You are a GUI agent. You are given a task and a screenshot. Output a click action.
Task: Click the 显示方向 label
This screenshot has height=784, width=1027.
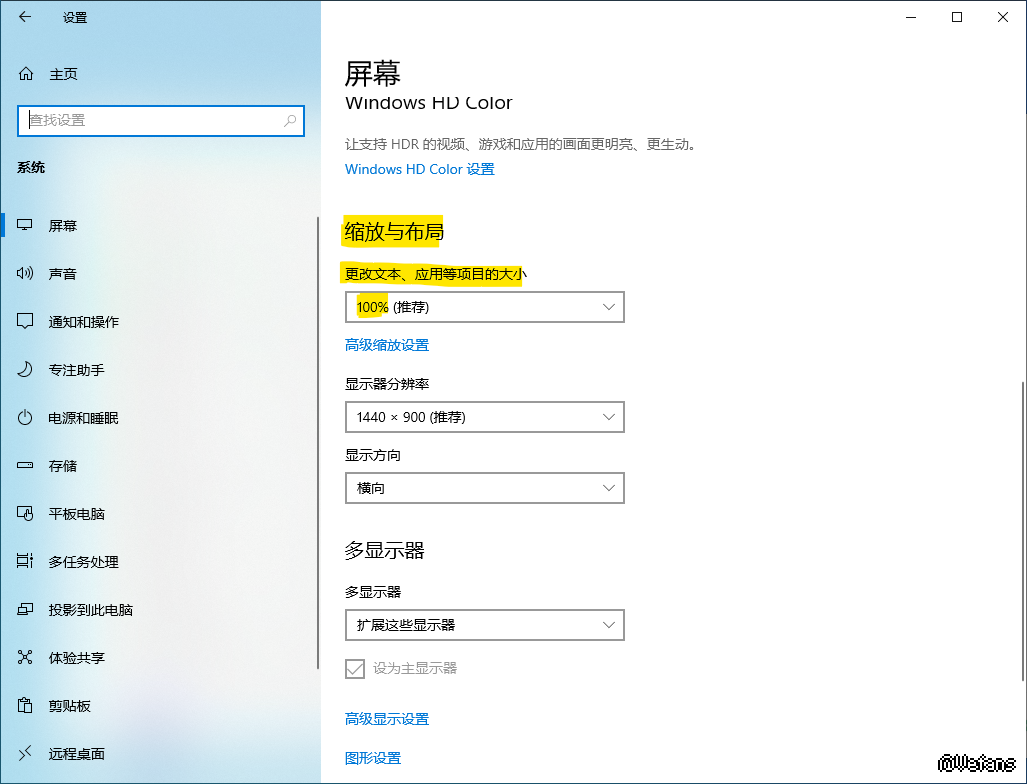(x=373, y=455)
